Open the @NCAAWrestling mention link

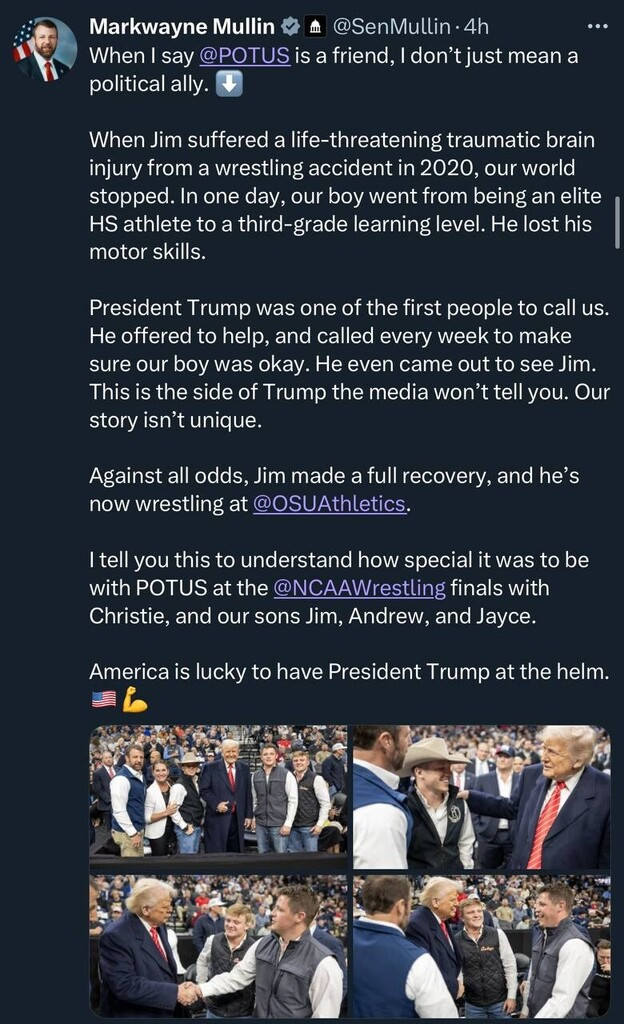click(359, 588)
